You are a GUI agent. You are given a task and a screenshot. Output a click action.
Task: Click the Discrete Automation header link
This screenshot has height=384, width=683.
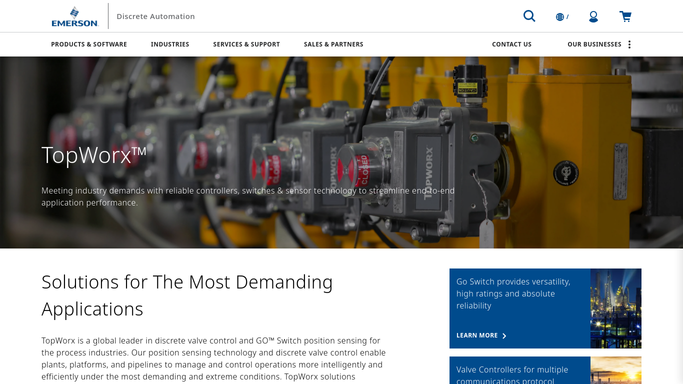[x=156, y=17]
